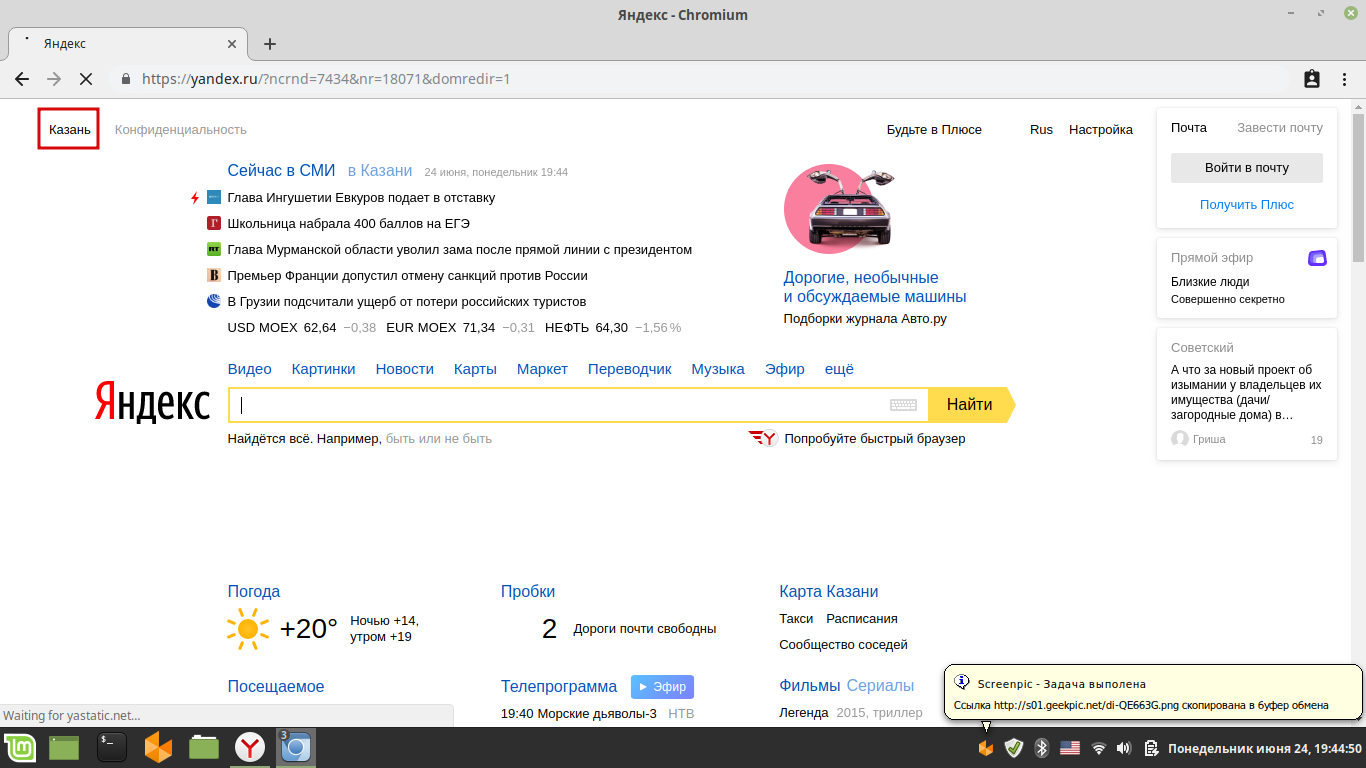Click the purple Прямой эфир icon
Image resolution: width=1366 pixels, height=768 pixels.
1317,258
